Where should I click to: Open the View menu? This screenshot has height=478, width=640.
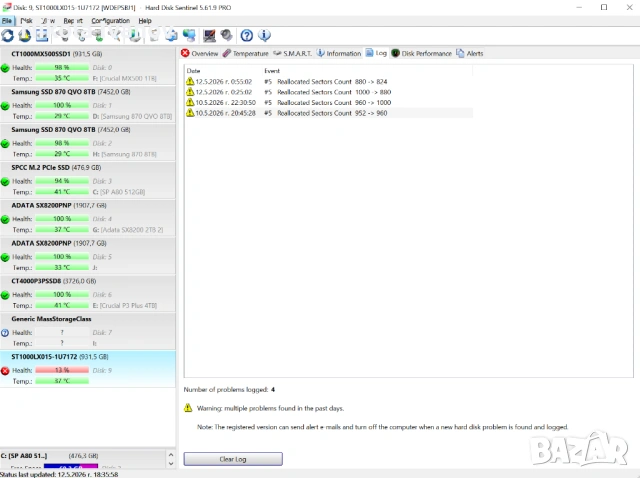[x=48, y=20]
